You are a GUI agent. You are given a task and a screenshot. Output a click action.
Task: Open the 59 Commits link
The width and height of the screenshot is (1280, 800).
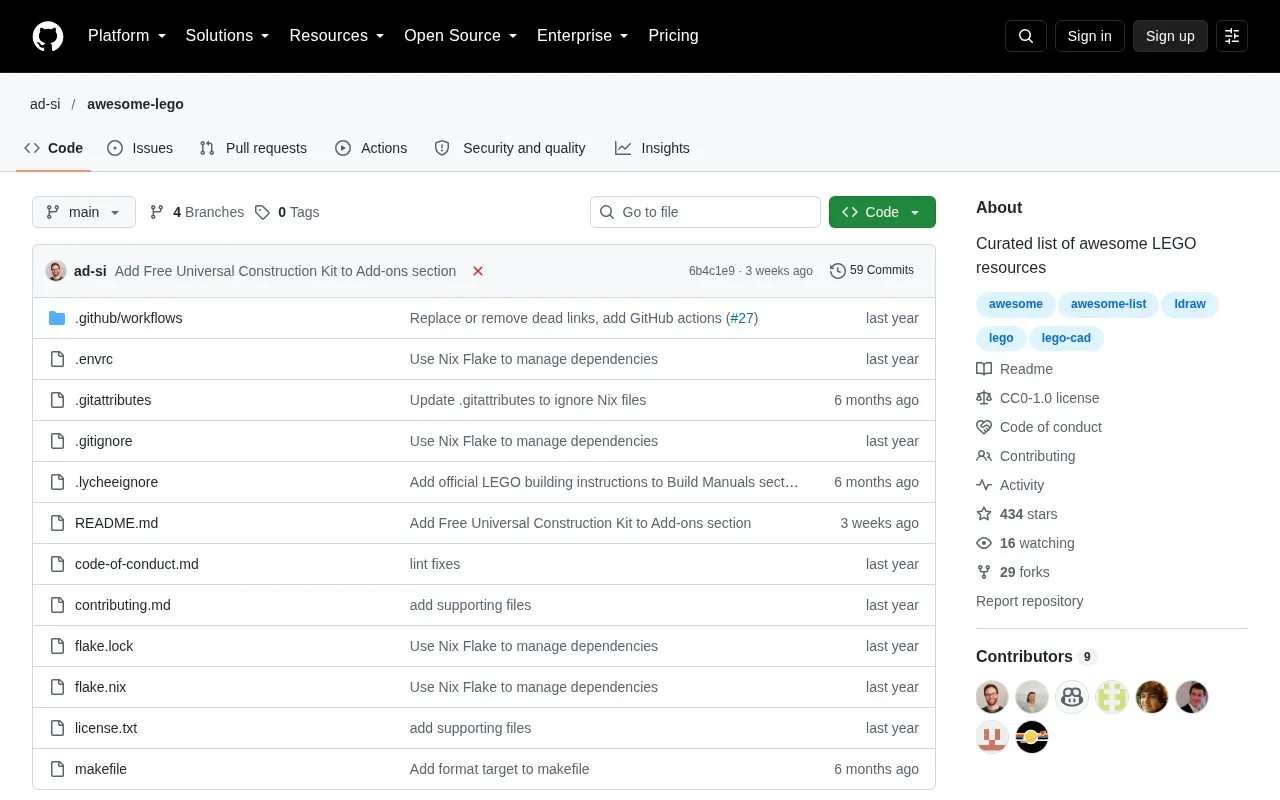[872, 270]
